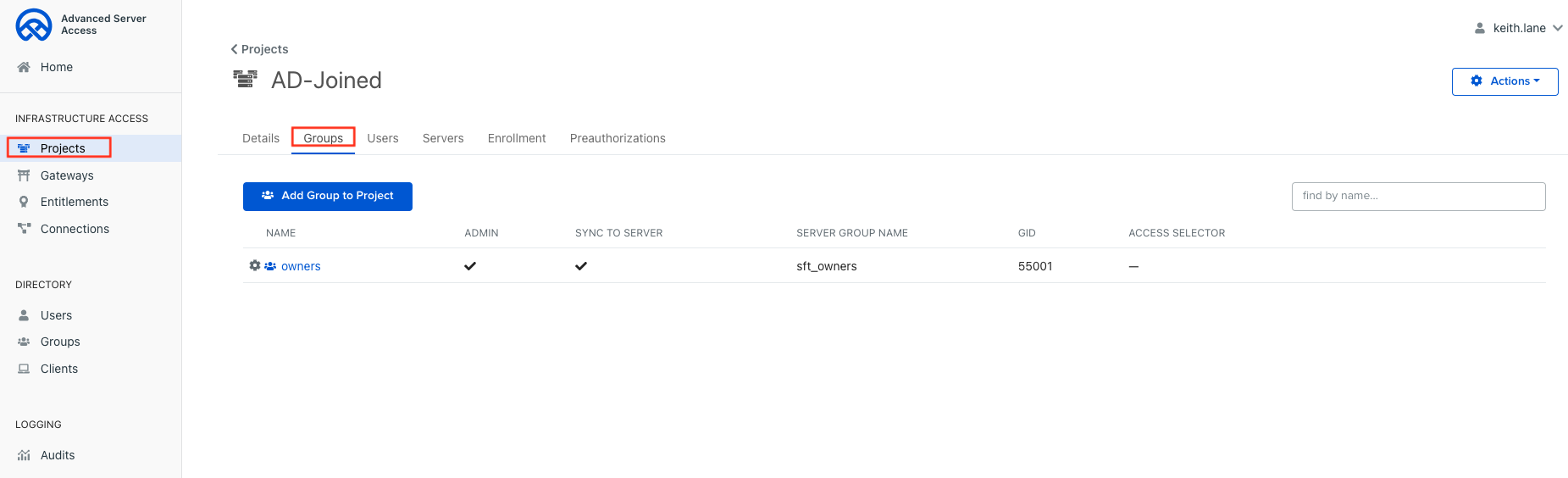Click the Entitlements icon in sidebar
The height and width of the screenshot is (478, 1568).
click(x=24, y=202)
